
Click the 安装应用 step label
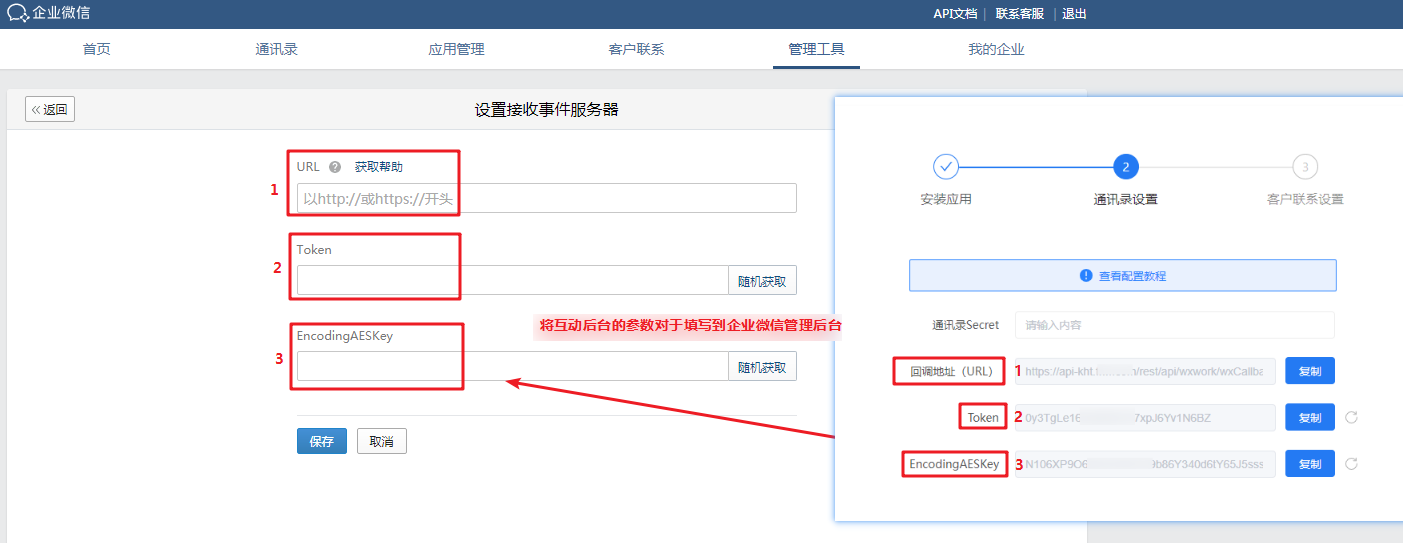pos(946,199)
